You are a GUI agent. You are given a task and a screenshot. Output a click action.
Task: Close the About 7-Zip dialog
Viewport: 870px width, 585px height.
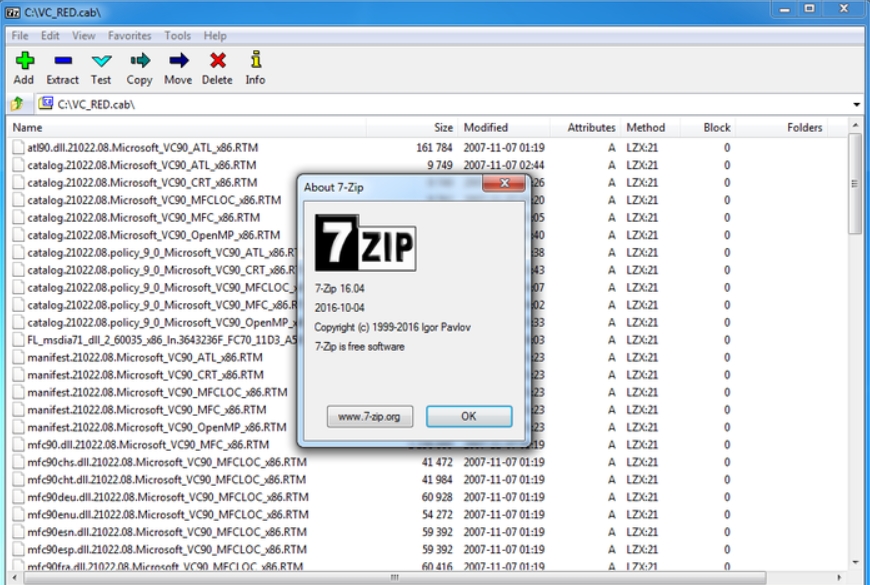(504, 183)
